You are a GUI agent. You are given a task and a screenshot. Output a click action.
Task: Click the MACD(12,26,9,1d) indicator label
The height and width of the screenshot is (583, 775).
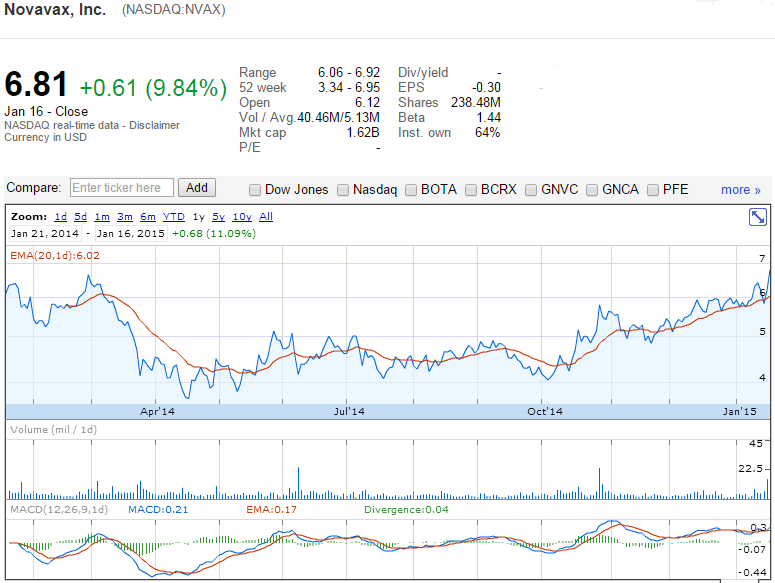pyautogui.click(x=59, y=509)
